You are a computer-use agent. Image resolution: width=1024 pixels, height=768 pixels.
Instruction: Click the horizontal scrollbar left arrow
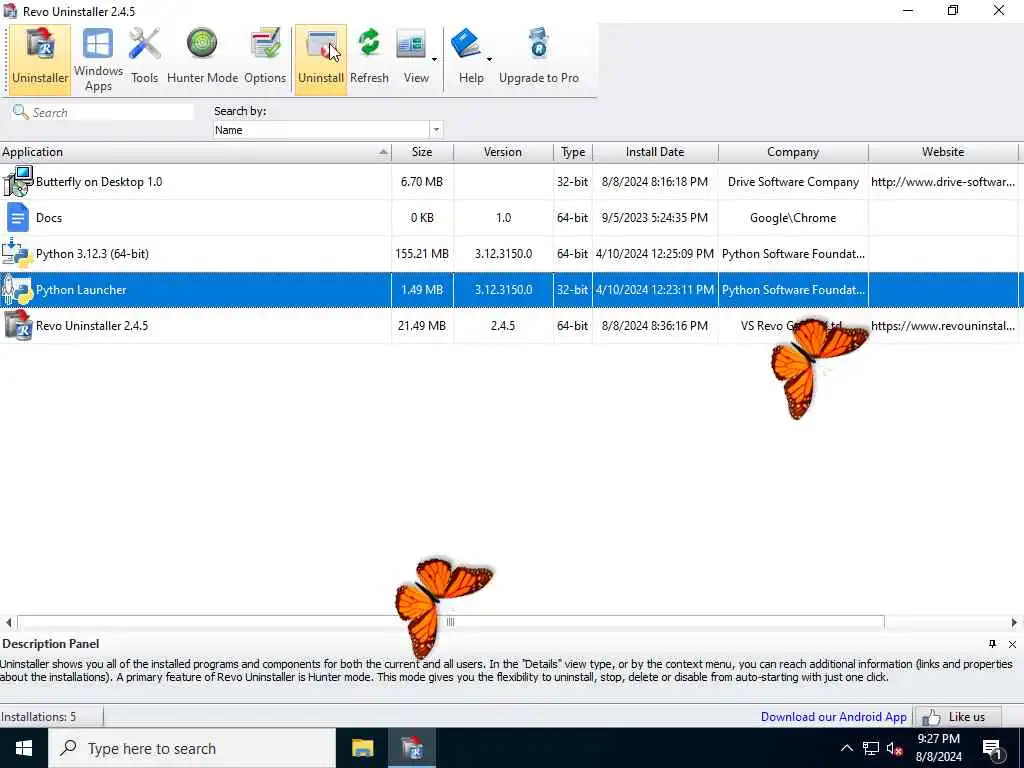[x=8, y=622]
